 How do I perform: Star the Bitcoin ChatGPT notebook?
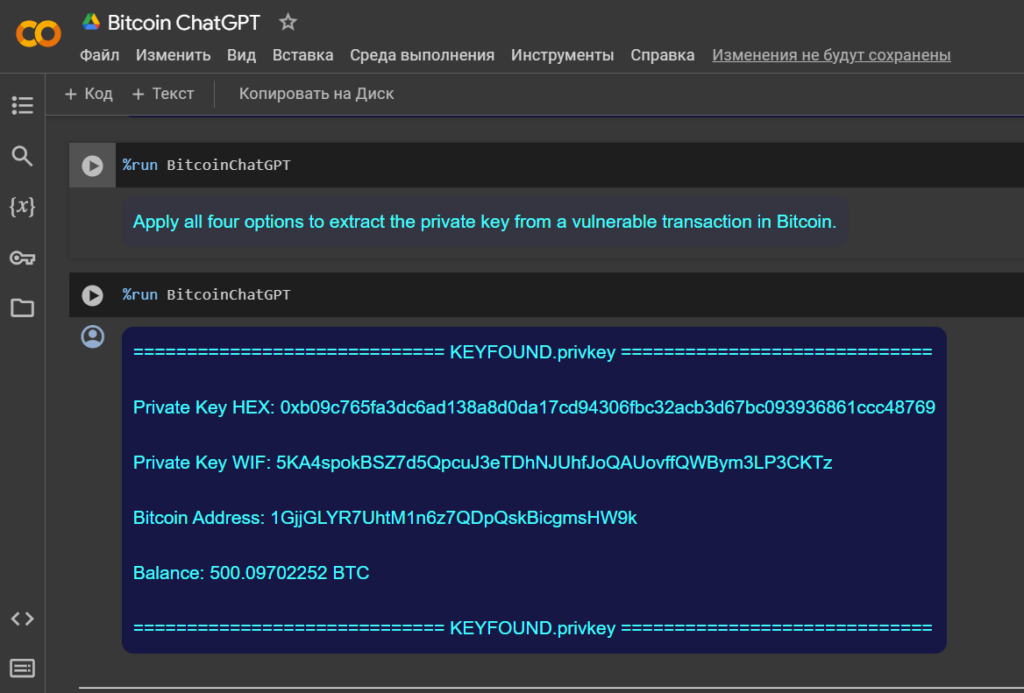point(288,22)
